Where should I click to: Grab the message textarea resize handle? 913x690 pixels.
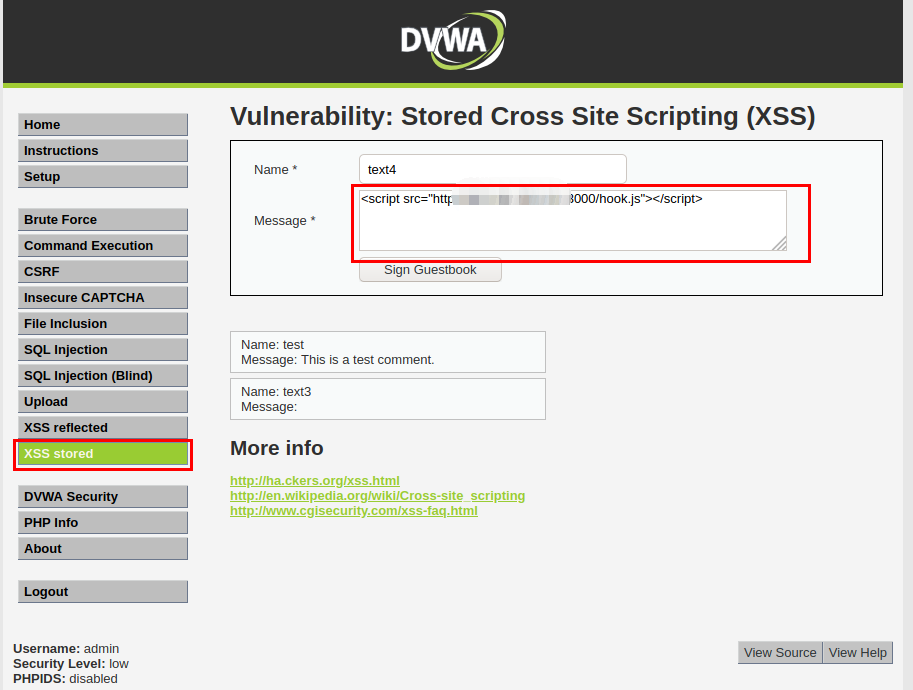780,243
